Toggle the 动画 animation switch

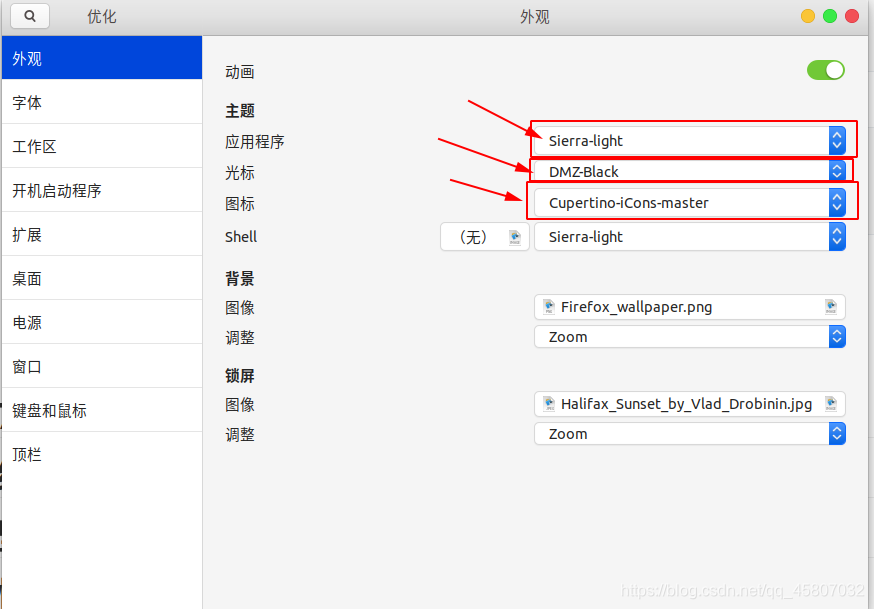826,70
